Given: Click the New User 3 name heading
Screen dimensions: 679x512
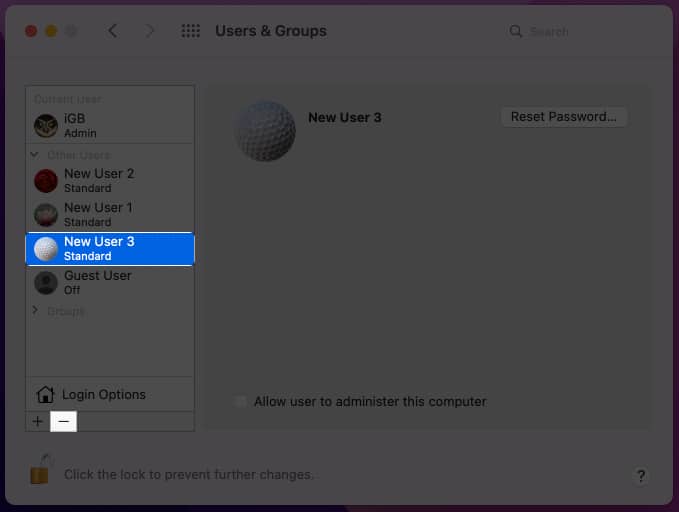Looking at the screenshot, I should click(x=345, y=117).
